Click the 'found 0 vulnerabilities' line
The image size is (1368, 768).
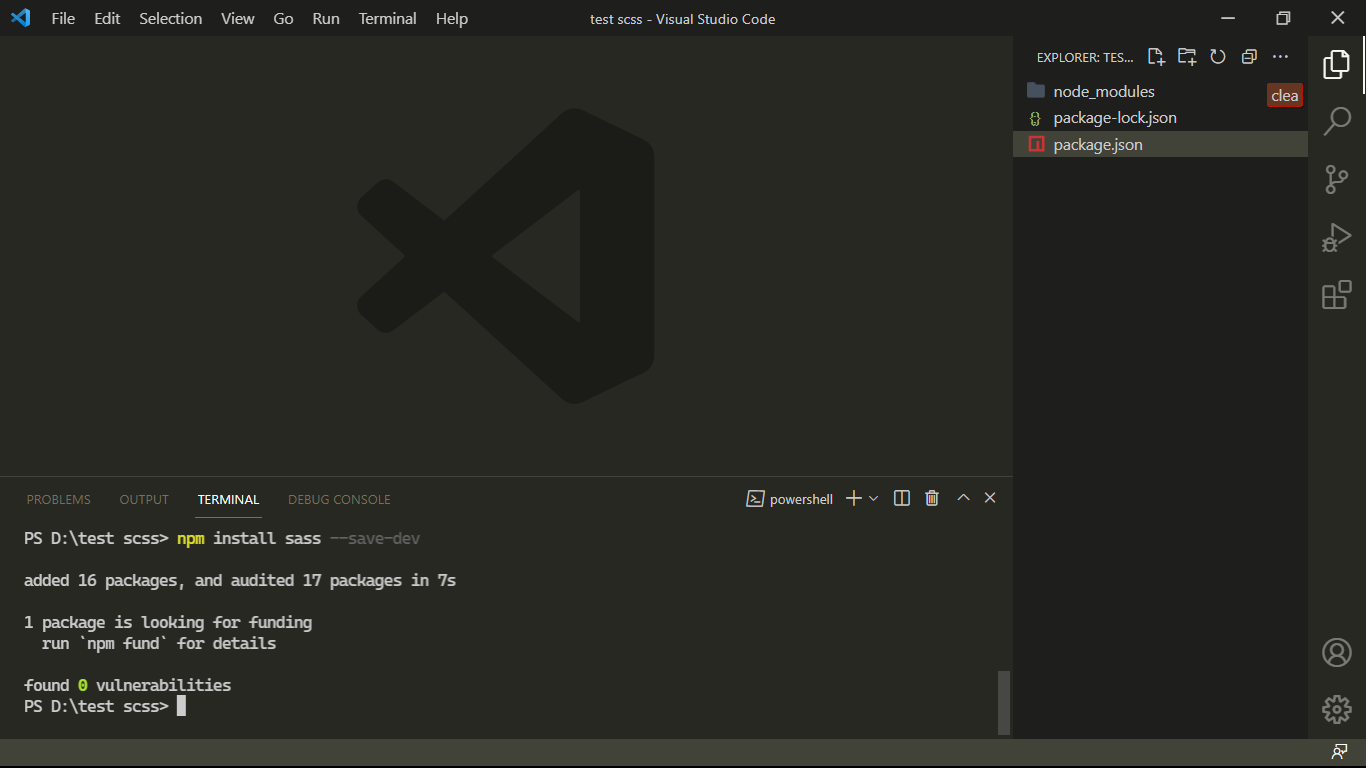pyautogui.click(x=127, y=685)
